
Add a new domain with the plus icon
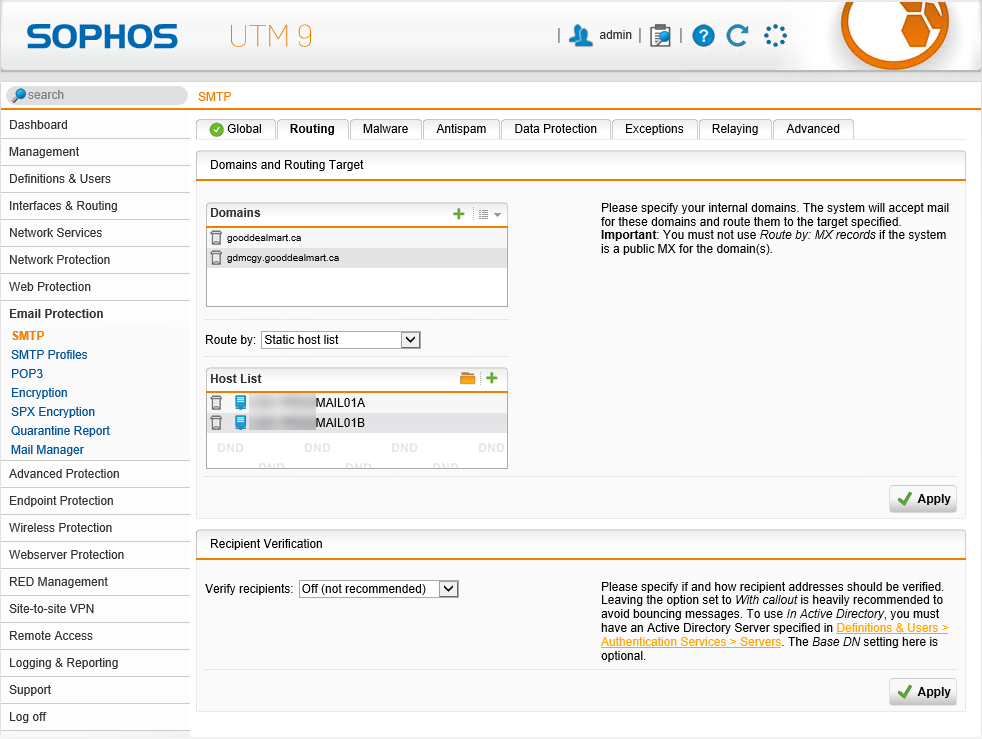click(x=458, y=214)
